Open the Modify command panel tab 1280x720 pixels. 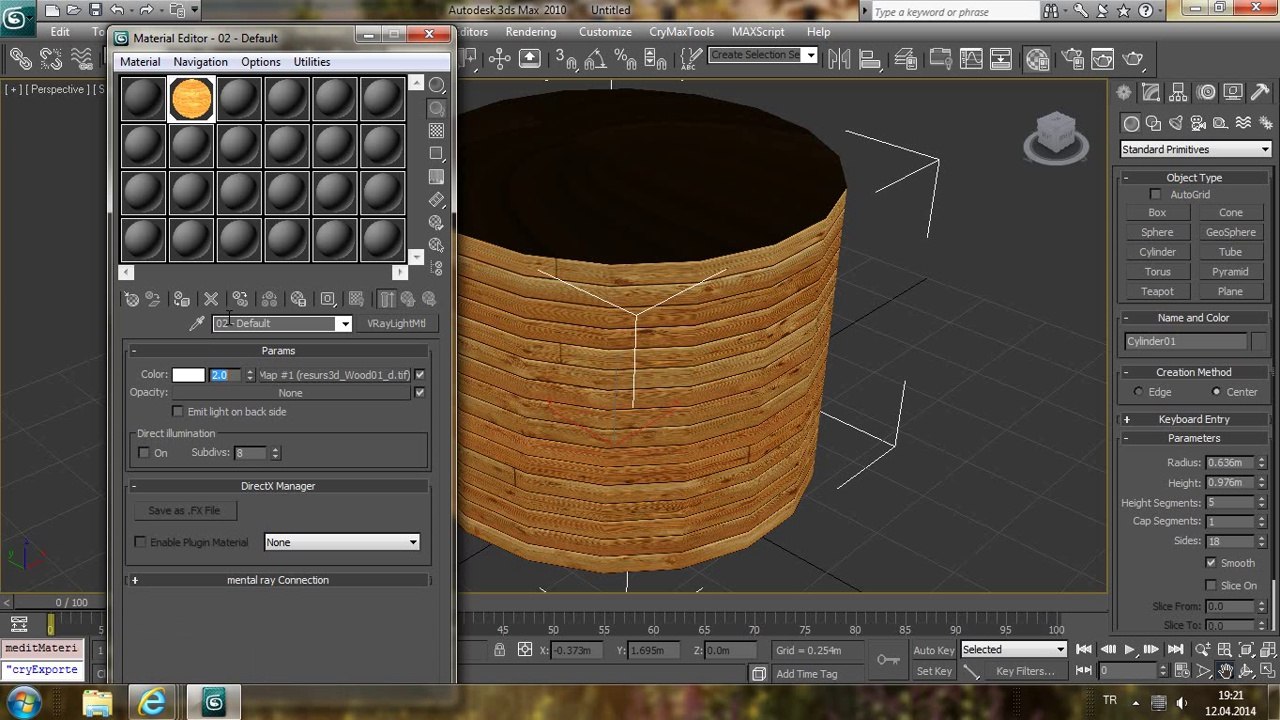point(1151,93)
